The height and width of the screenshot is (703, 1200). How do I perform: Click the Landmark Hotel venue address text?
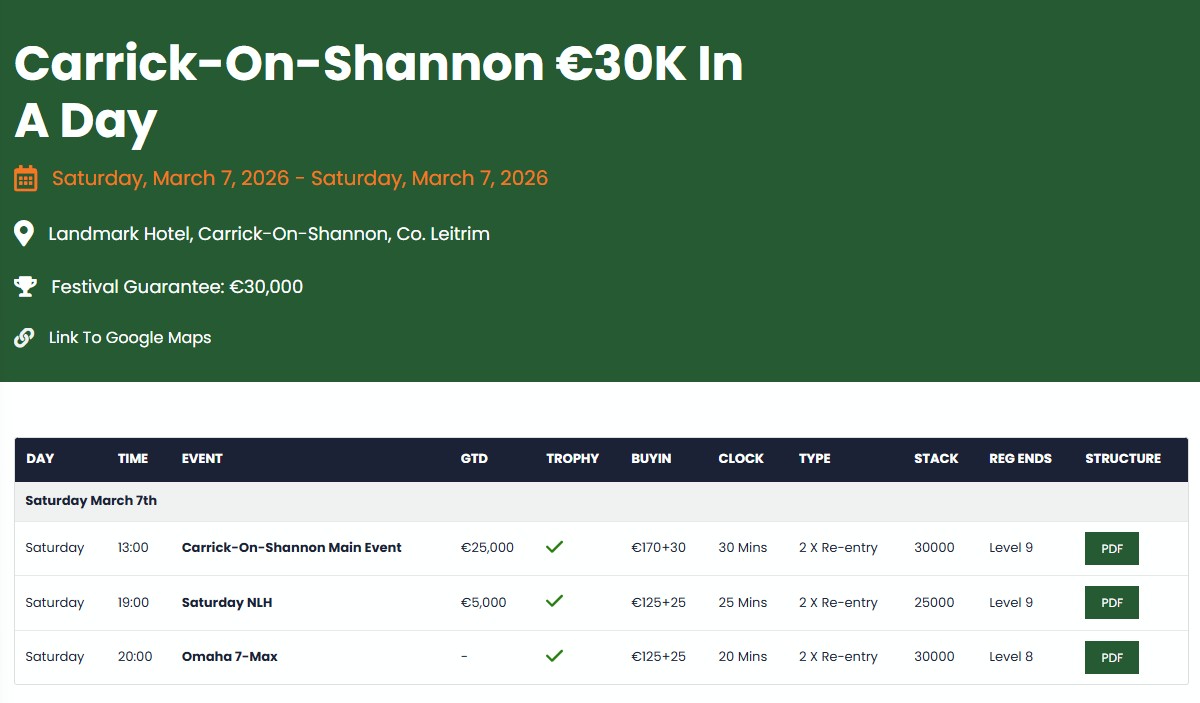tap(269, 234)
